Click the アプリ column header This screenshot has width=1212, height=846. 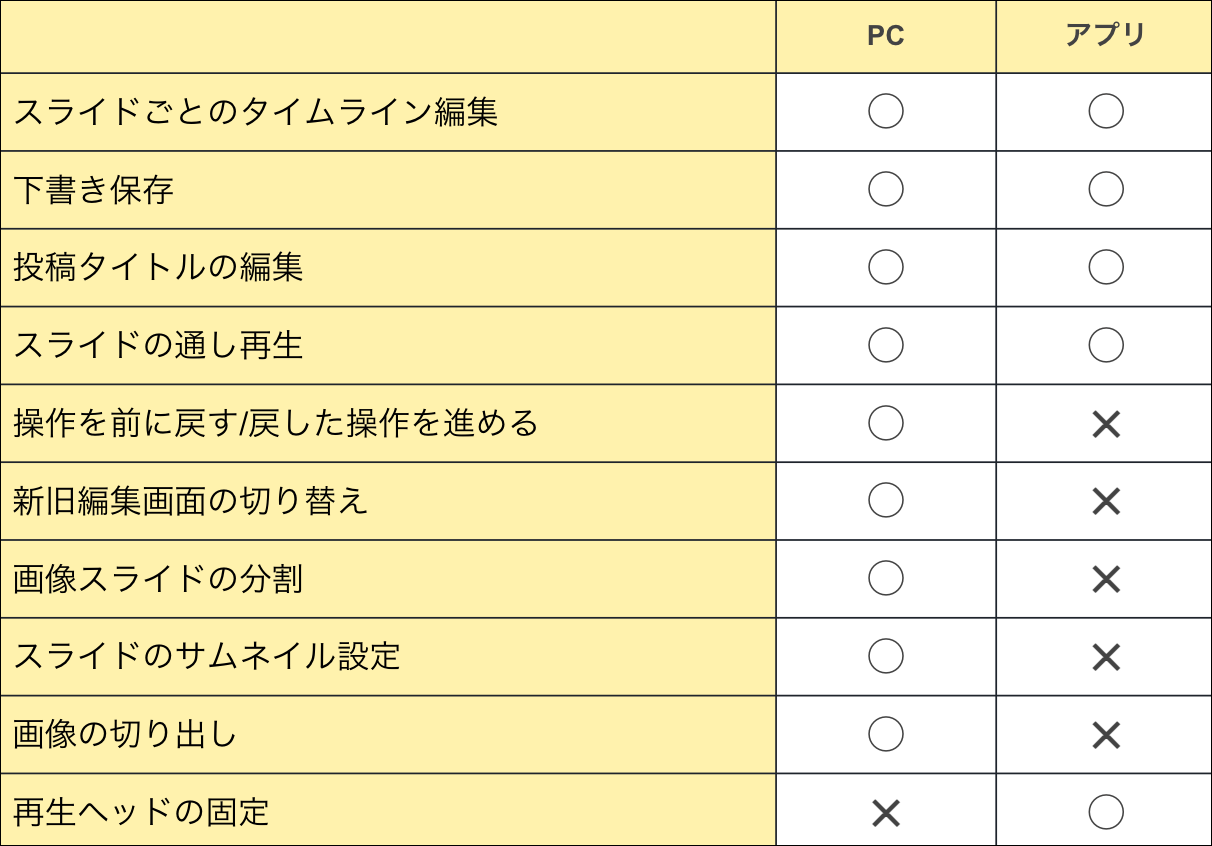[1105, 36]
